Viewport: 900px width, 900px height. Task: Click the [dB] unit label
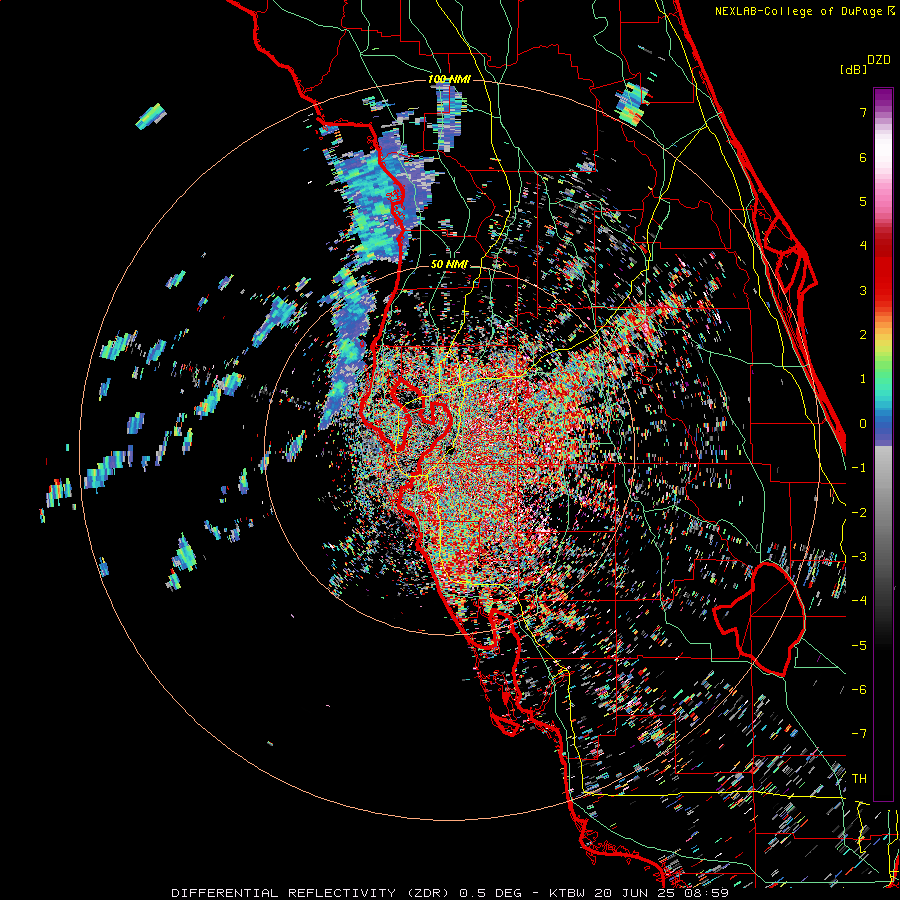tap(854, 69)
